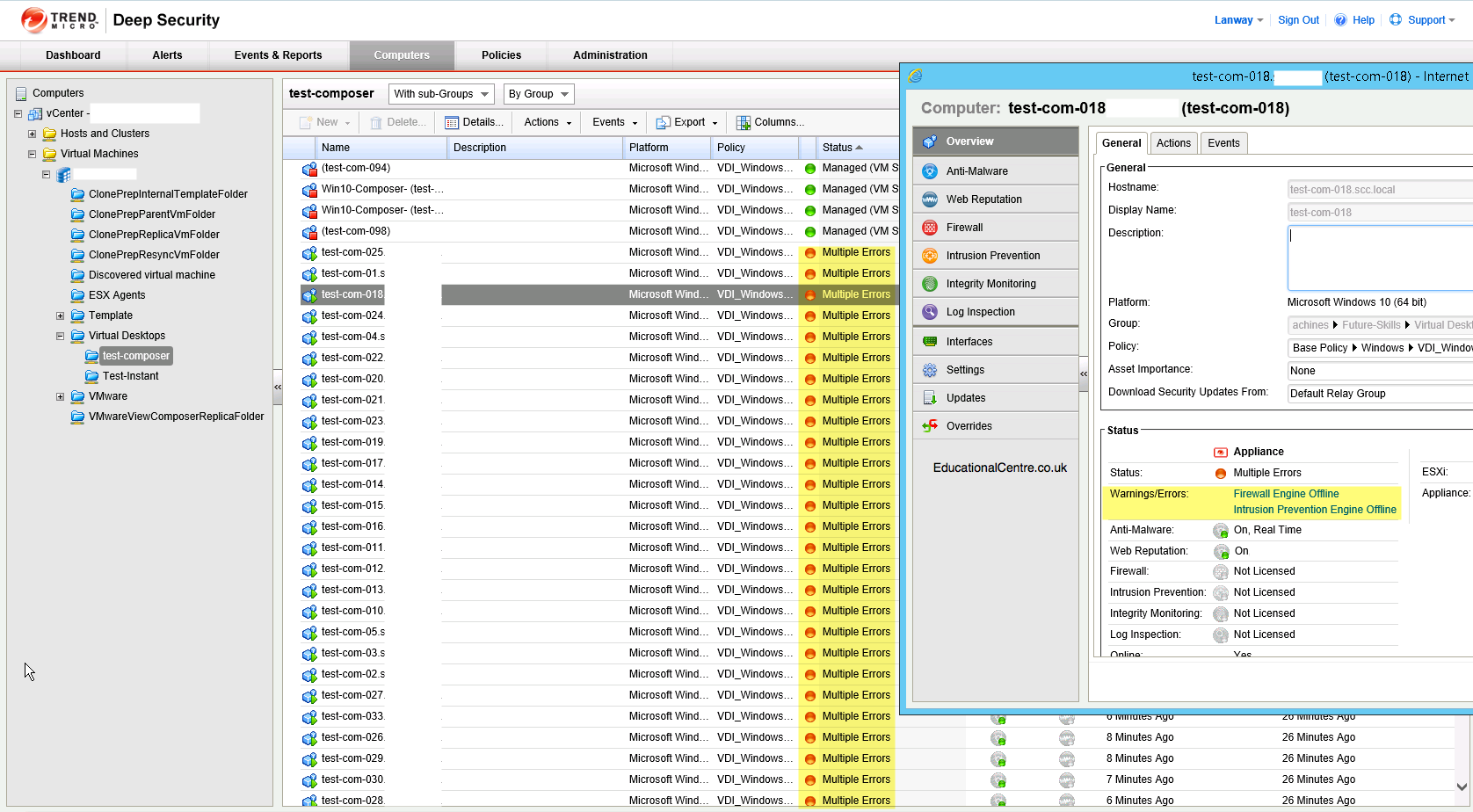1473x812 pixels.
Task: Expand the Hosts and Clusters node
Action: 32,134
